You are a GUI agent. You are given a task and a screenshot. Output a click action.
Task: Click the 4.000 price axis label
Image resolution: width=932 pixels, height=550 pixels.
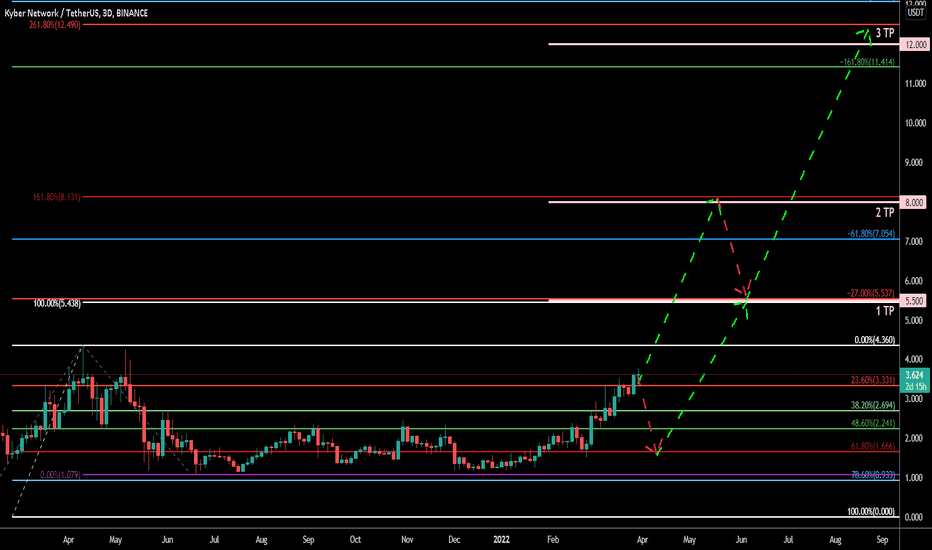(915, 359)
